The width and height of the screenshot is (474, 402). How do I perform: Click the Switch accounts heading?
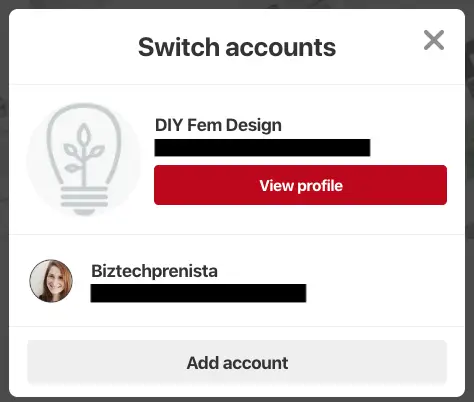click(237, 47)
